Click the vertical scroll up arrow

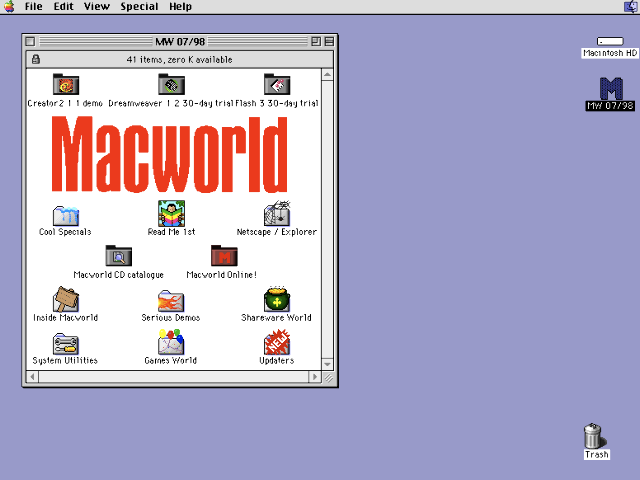point(327,75)
